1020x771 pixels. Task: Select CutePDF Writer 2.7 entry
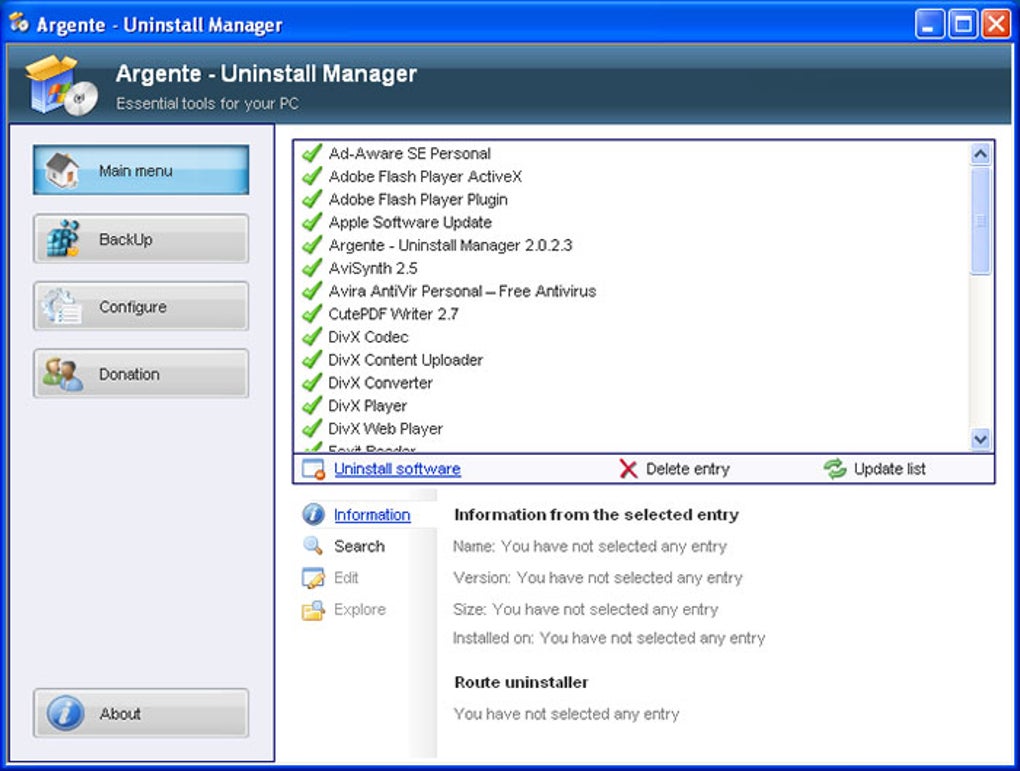(393, 314)
